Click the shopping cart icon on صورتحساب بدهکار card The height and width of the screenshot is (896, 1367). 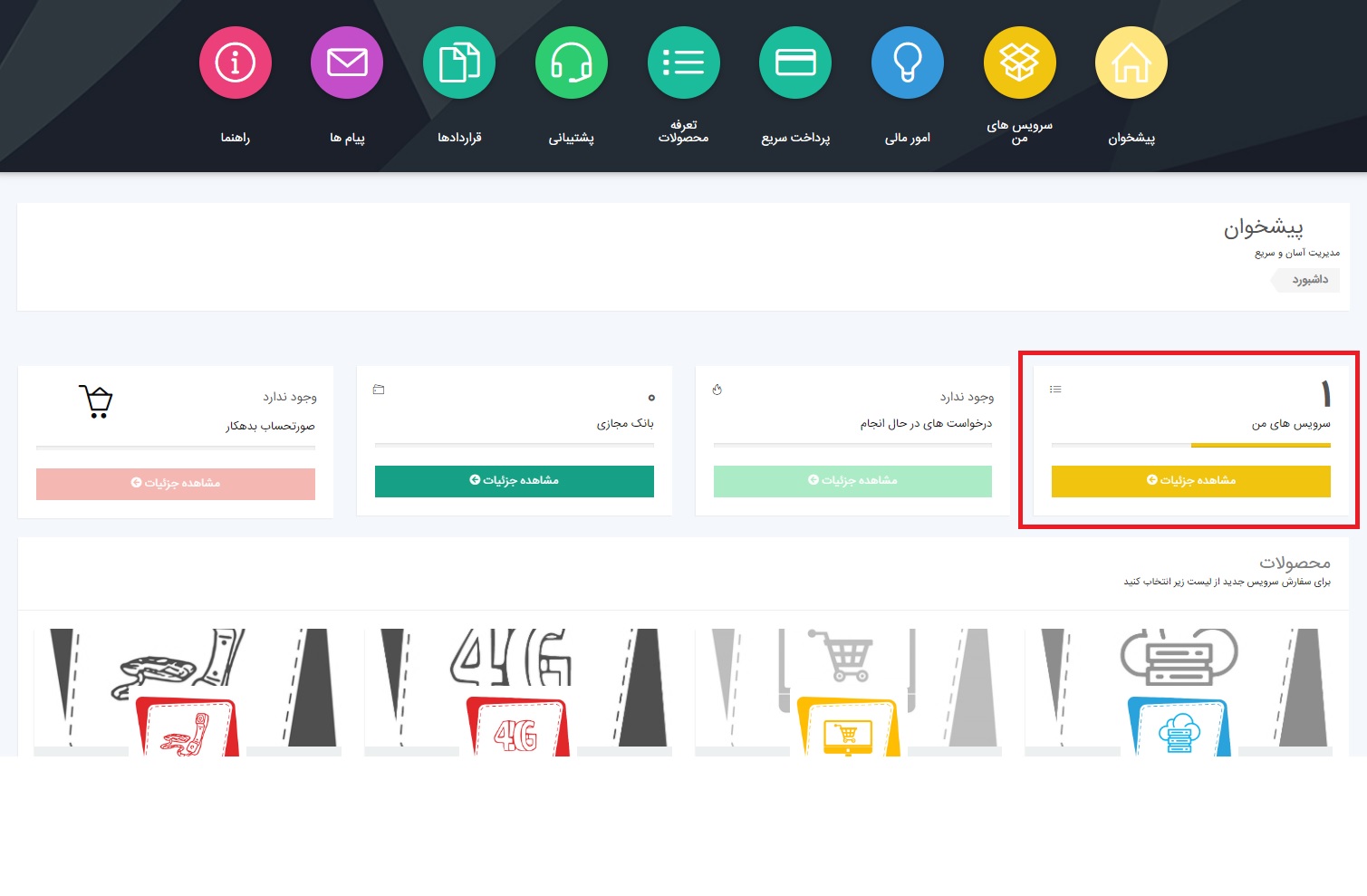(94, 402)
